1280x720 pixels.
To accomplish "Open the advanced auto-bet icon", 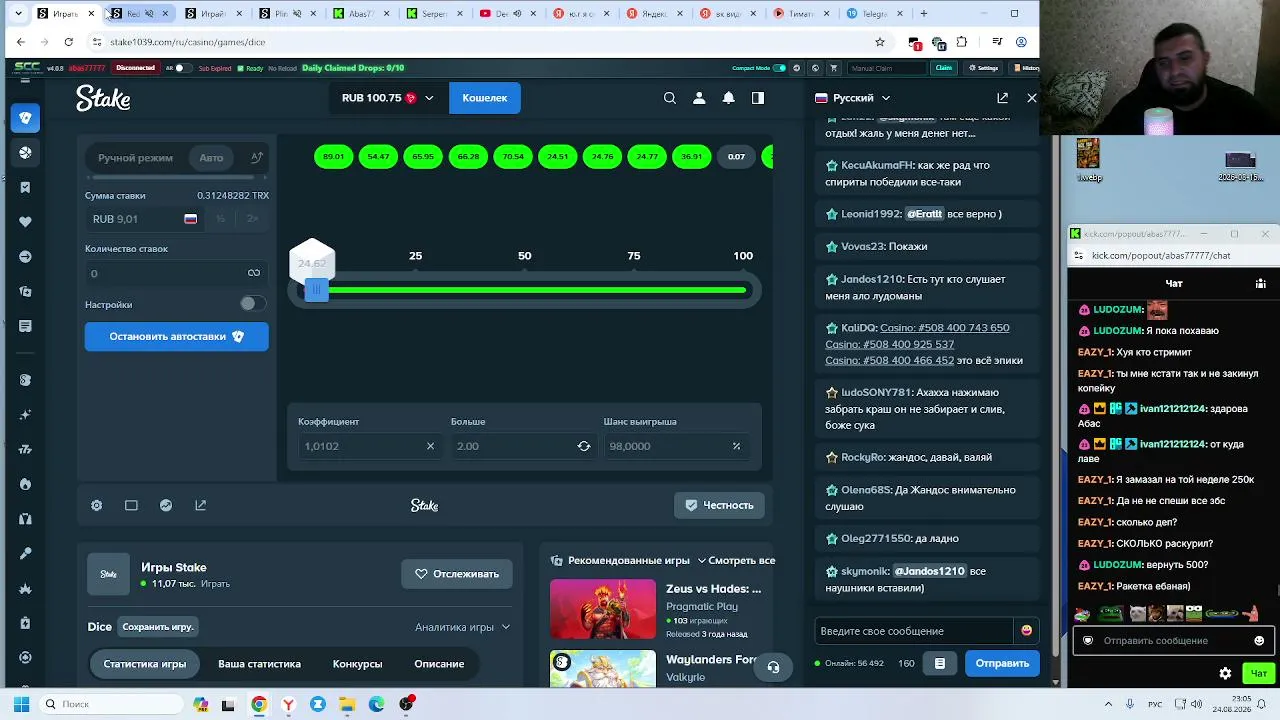I will 256,158.
